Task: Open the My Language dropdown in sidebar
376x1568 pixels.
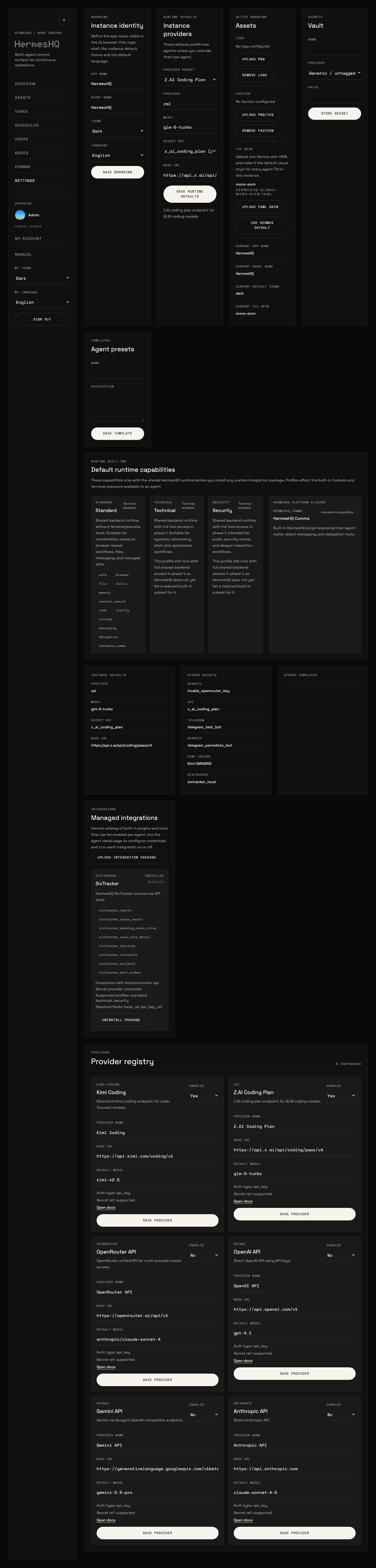Action: pyautogui.click(x=42, y=302)
